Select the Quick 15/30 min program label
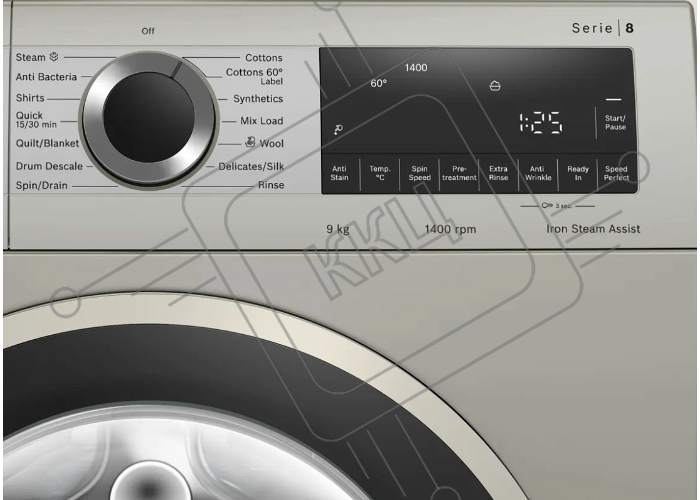The image size is (700, 500). pyautogui.click(x=36, y=120)
